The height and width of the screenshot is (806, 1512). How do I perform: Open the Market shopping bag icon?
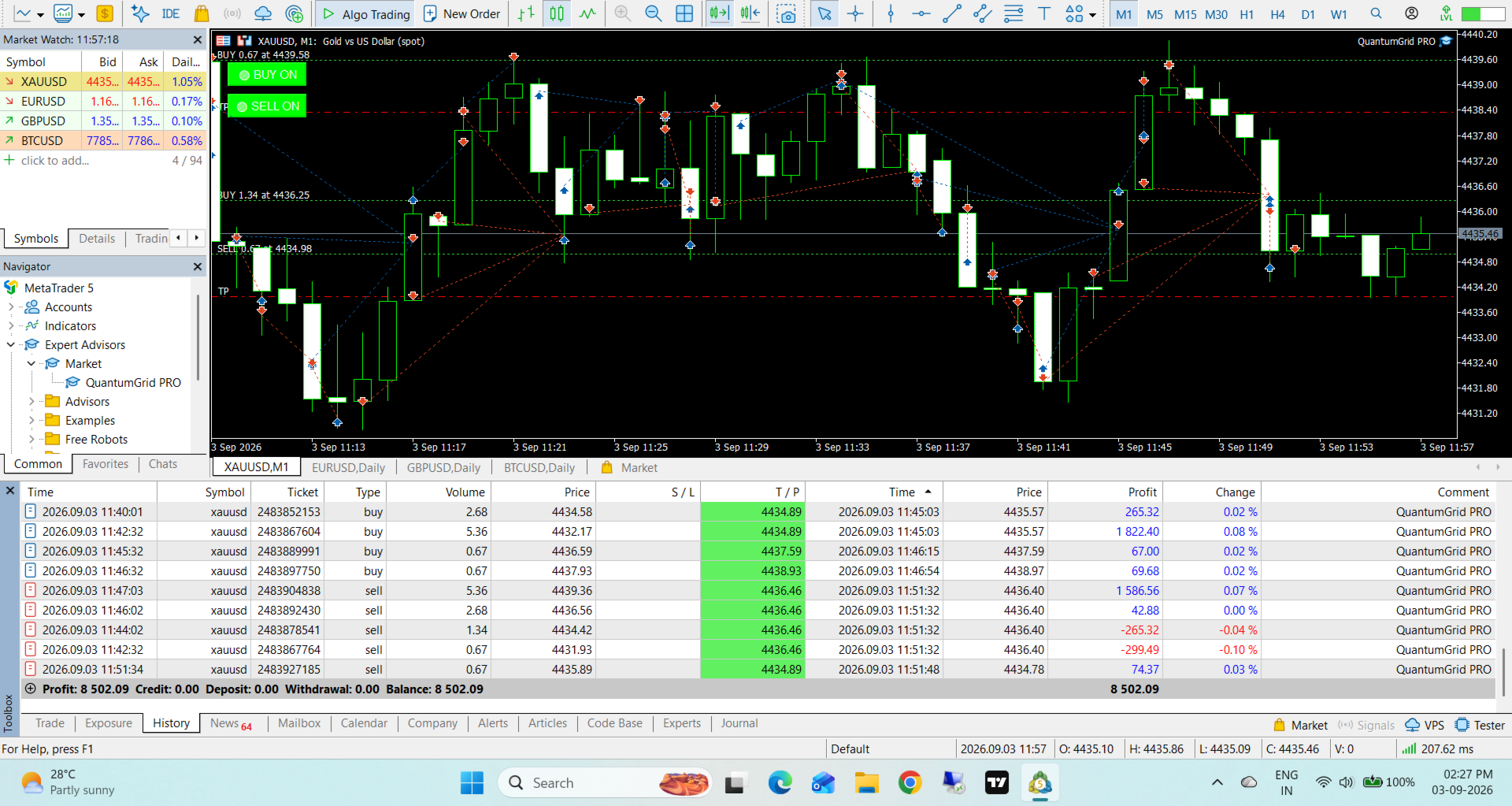202,13
